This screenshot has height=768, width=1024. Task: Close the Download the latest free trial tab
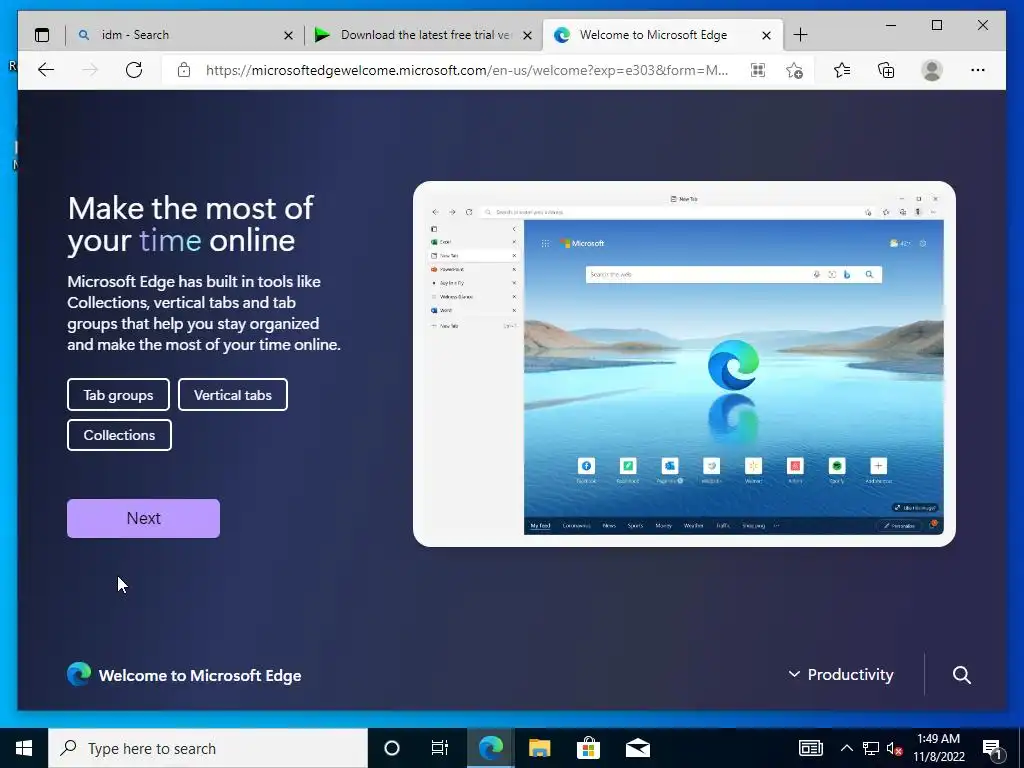pos(528,35)
